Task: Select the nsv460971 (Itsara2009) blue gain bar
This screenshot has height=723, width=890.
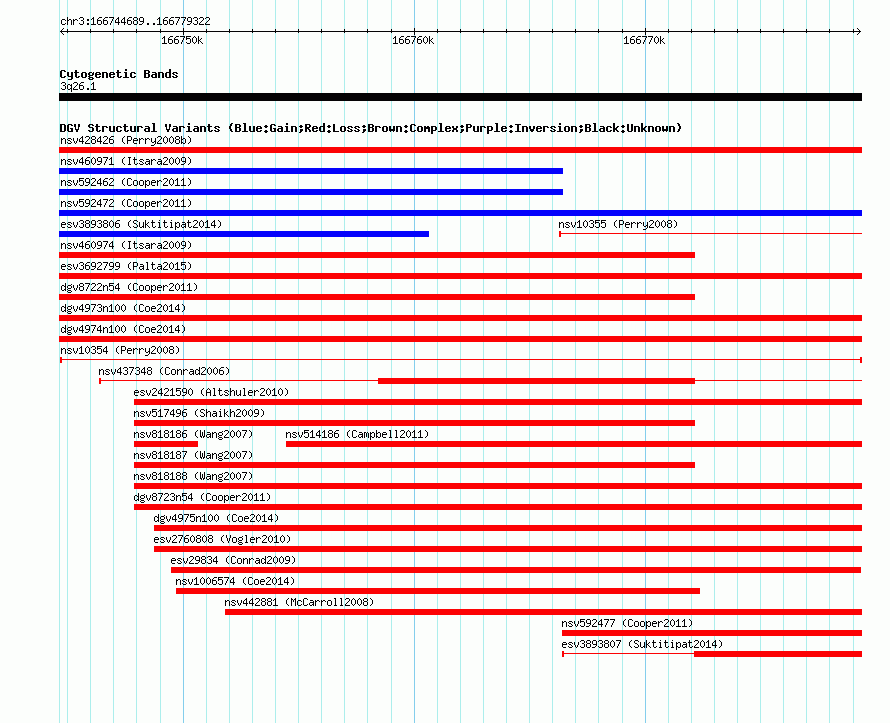Action: [x=311, y=171]
